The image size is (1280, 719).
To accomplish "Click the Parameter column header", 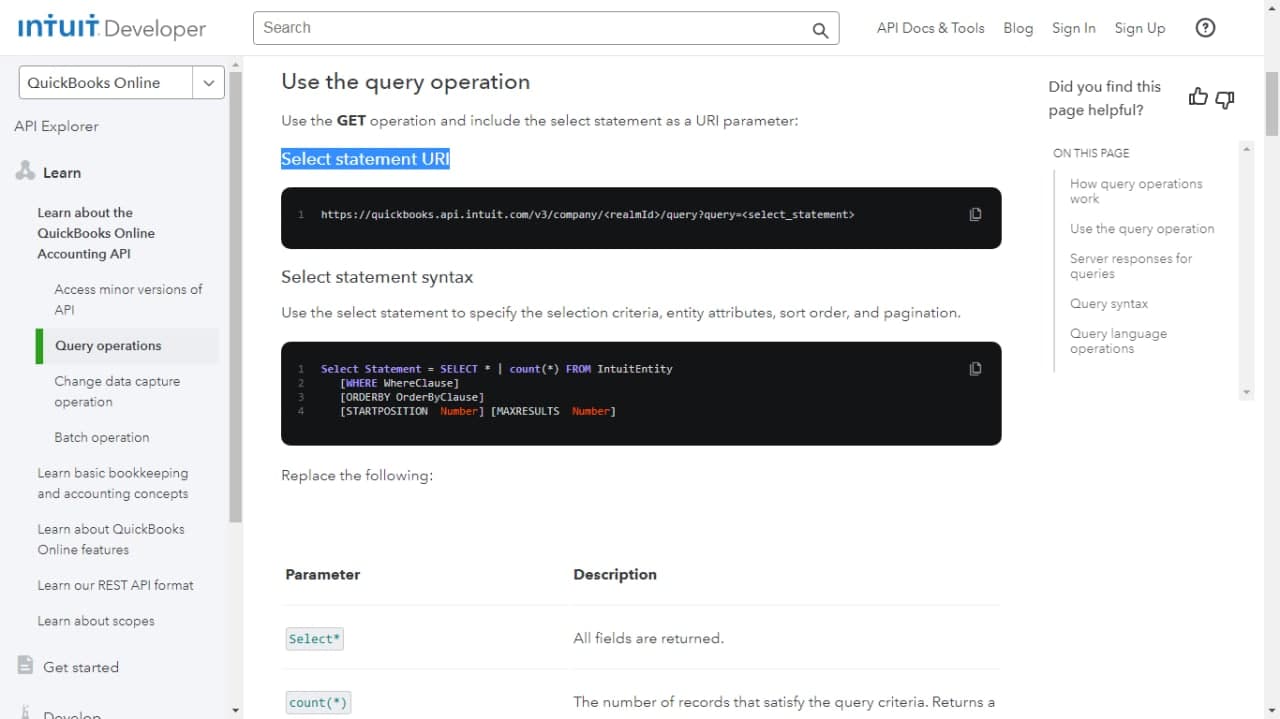I will click(323, 575).
